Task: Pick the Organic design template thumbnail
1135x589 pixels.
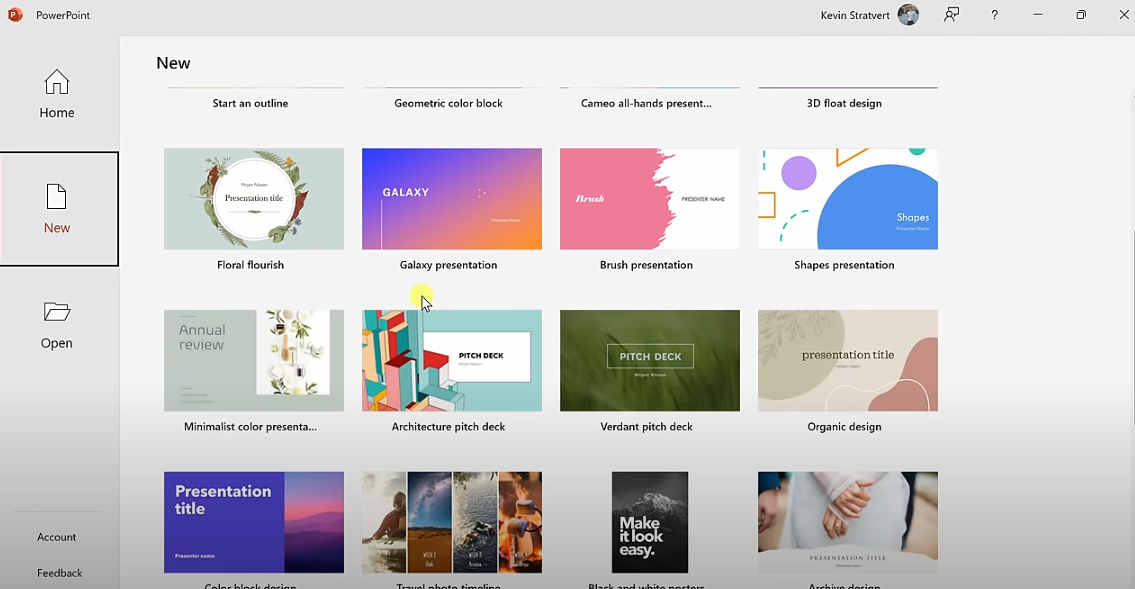Action: tap(848, 360)
